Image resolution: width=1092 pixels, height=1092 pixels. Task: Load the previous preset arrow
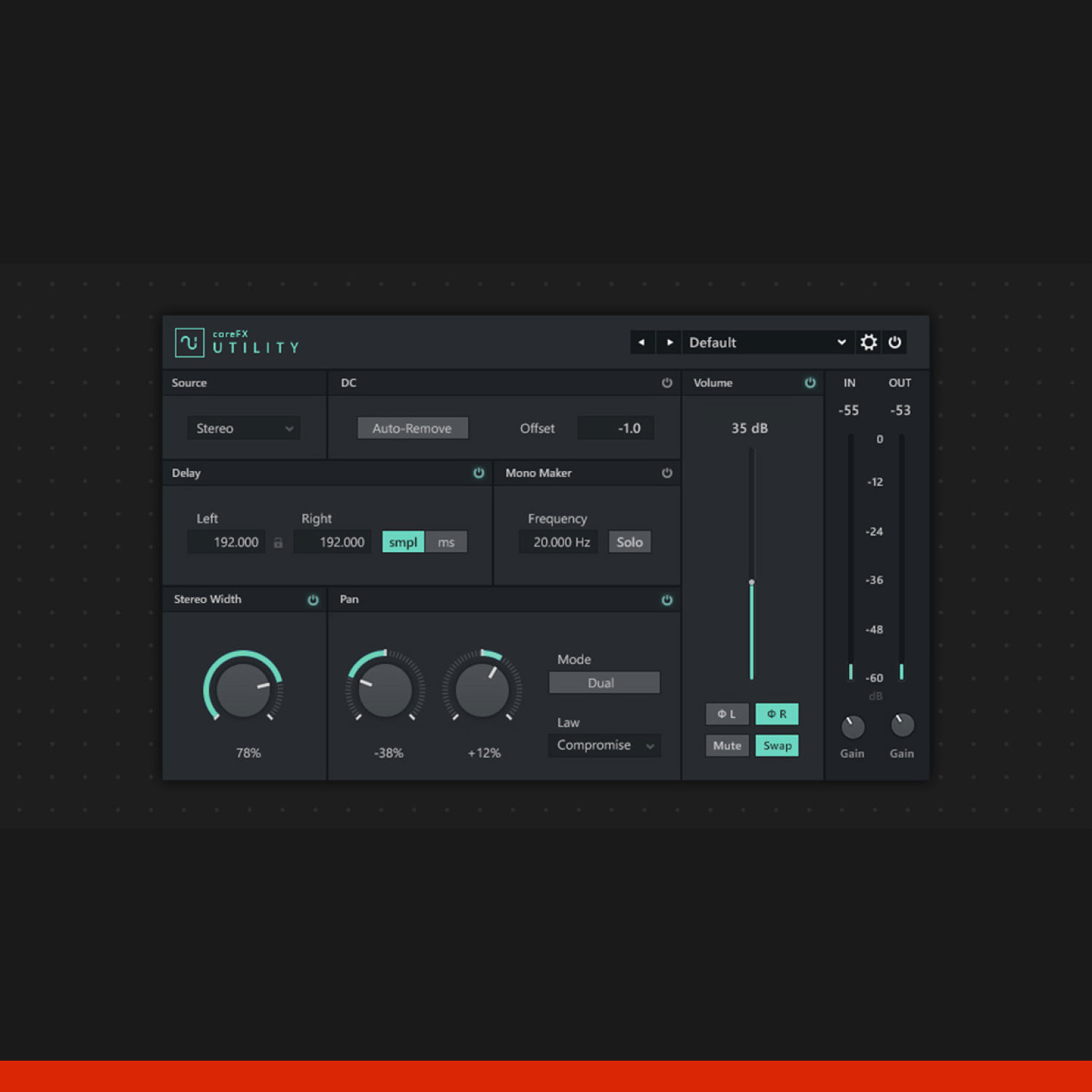pyautogui.click(x=642, y=342)
